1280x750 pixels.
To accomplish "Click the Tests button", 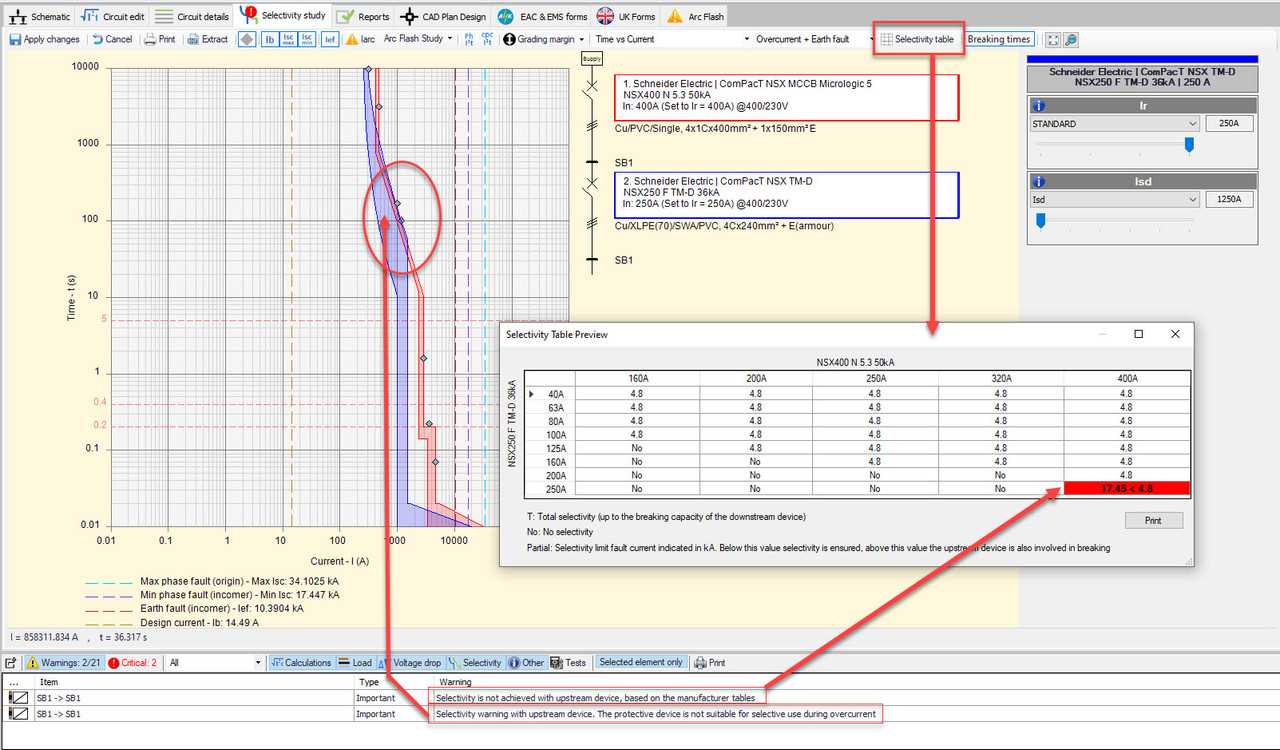I will coord(569,663).
